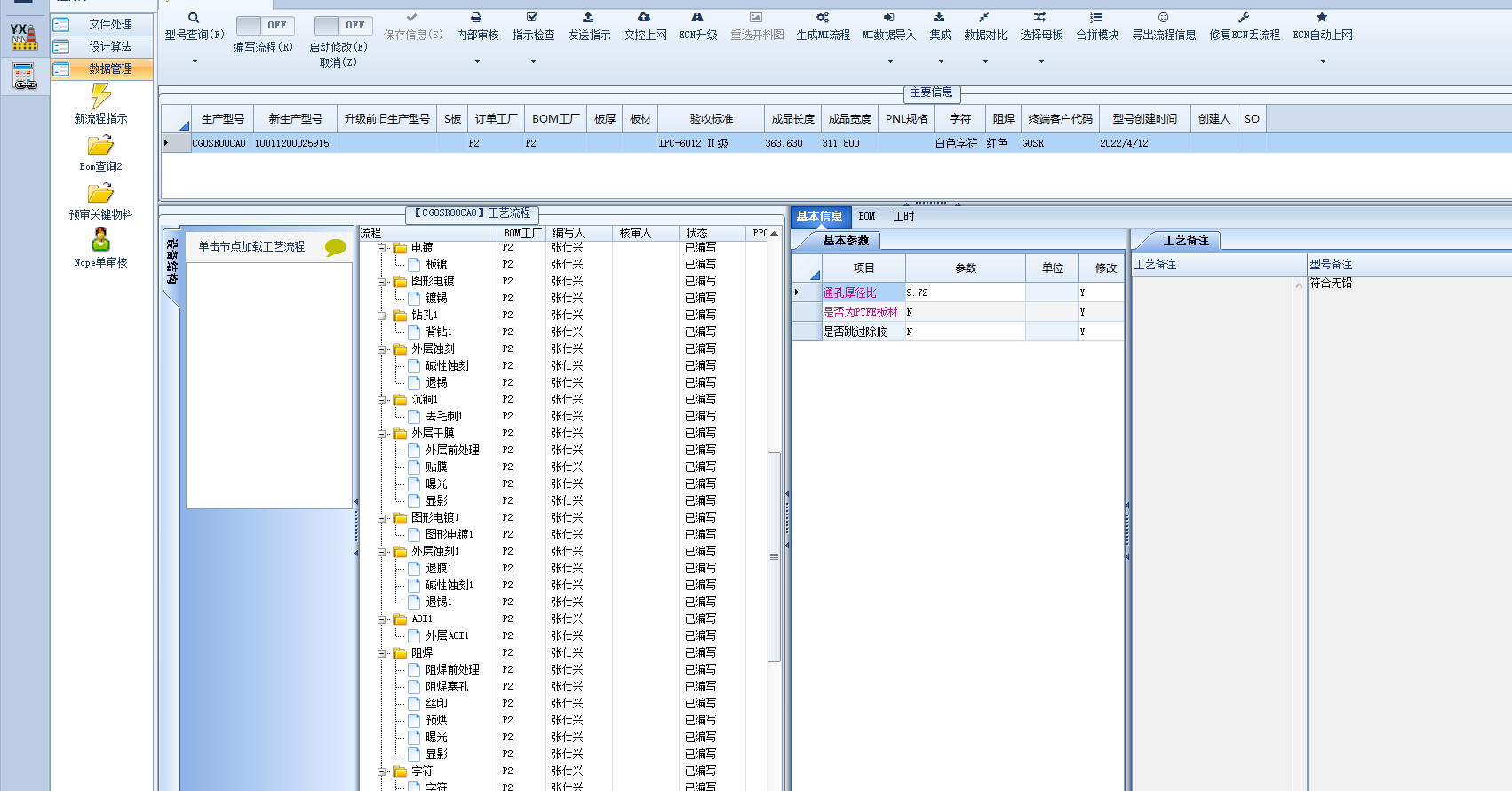This screenshot has width=1512, height=791.
Task: Click the 发送指示 upload icon
Action: [588, 18]
